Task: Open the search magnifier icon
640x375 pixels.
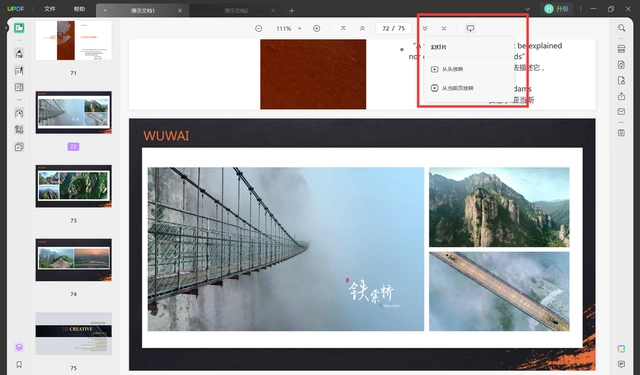Action: pyautogui.click(x=621, y=28)
